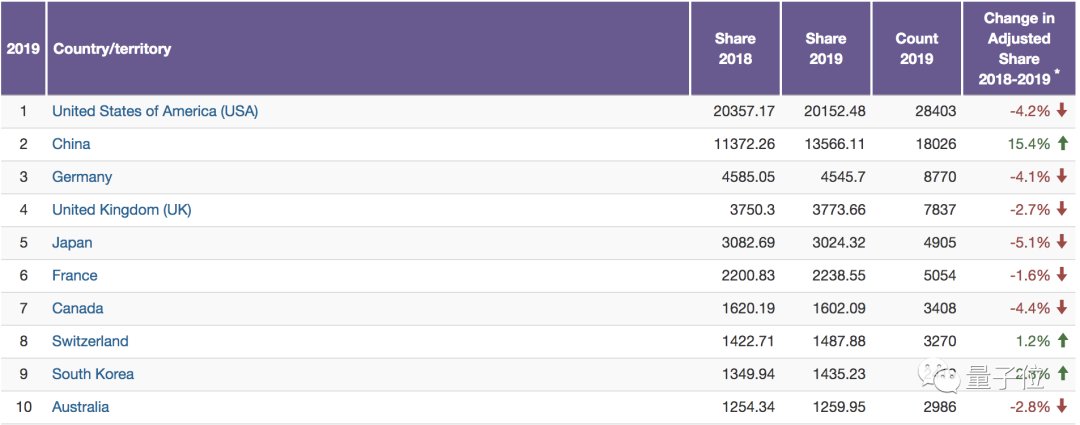Sort by Share 2018 column header
The image size is (1080, 425).
735,48
